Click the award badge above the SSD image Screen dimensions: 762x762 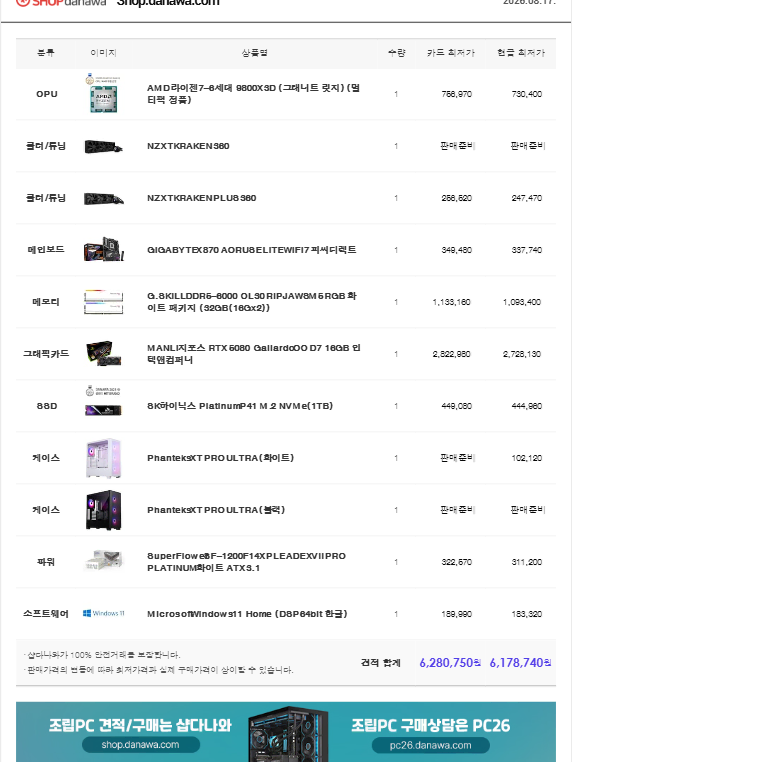[x=103, y=391]
